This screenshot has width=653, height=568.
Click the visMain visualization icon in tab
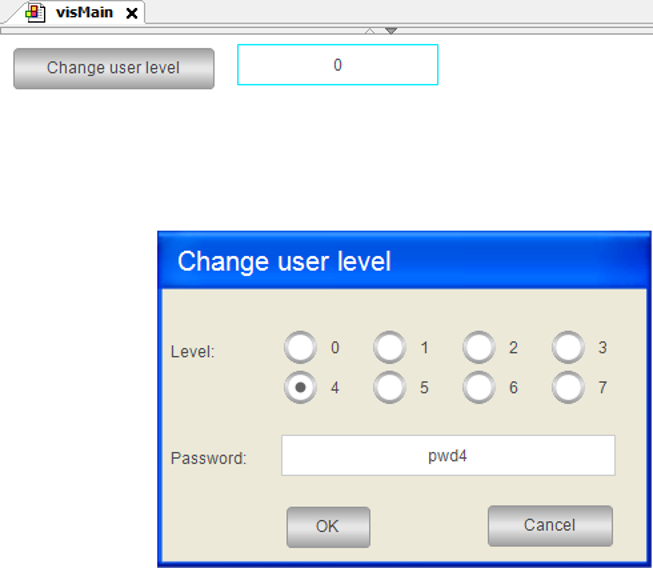35,13
